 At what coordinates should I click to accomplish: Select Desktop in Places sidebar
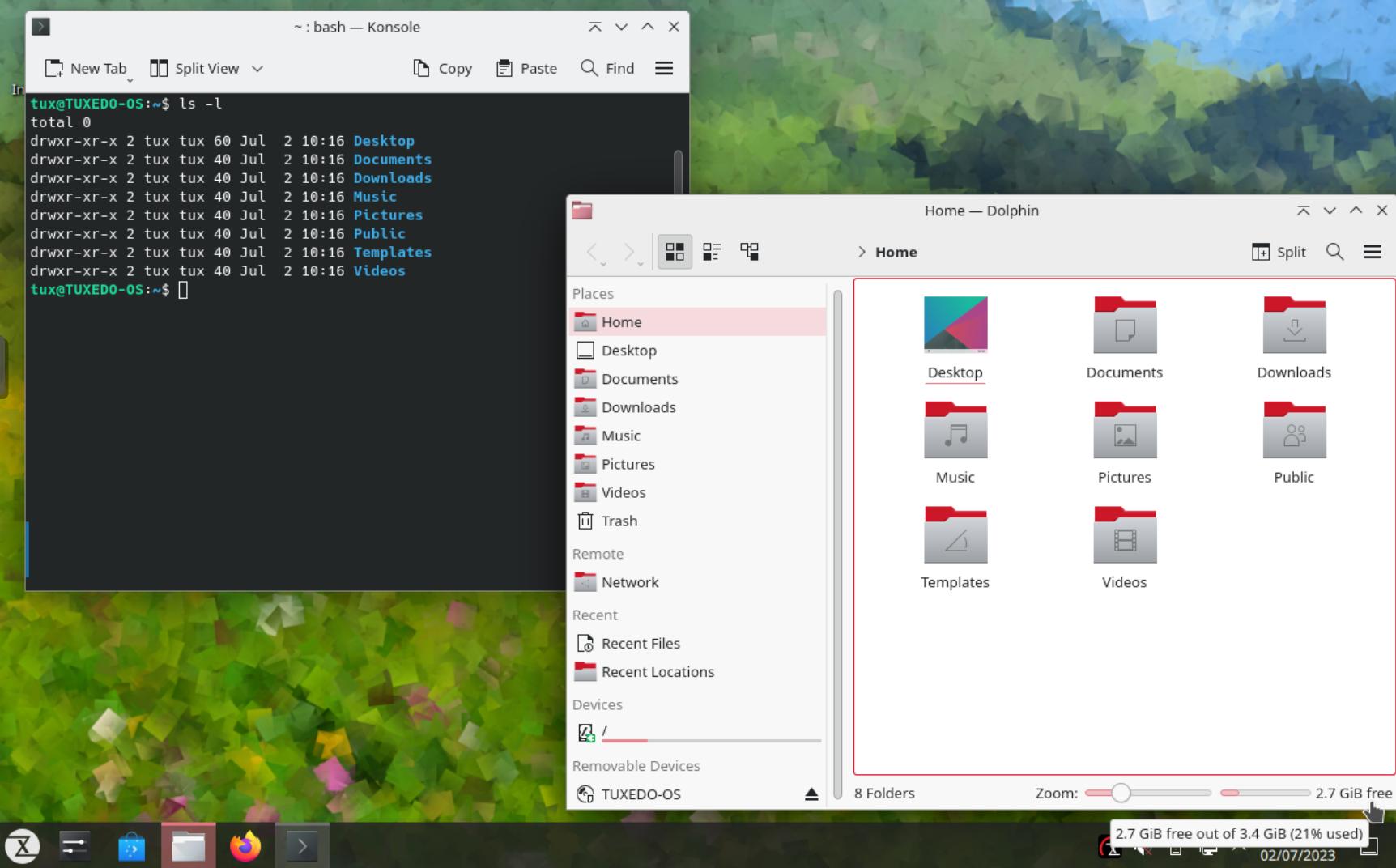(697, 350)
